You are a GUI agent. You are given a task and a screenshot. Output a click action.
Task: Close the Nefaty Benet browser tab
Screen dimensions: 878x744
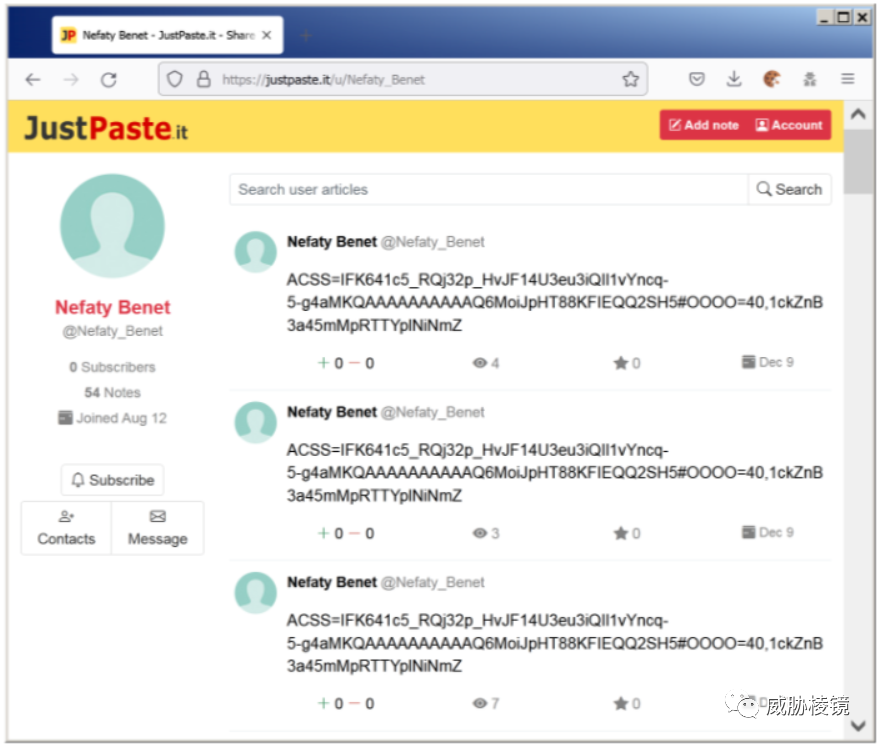tap(267, 35)
